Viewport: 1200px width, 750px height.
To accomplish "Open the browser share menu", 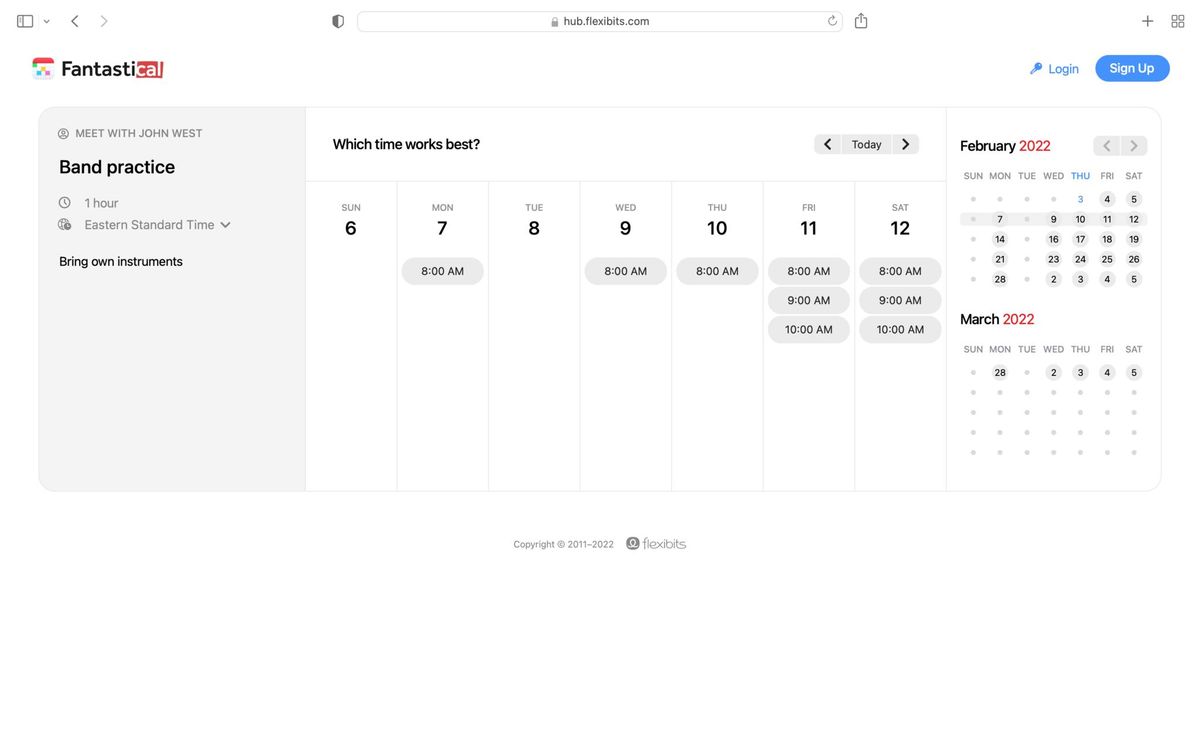I will point(861,20).
